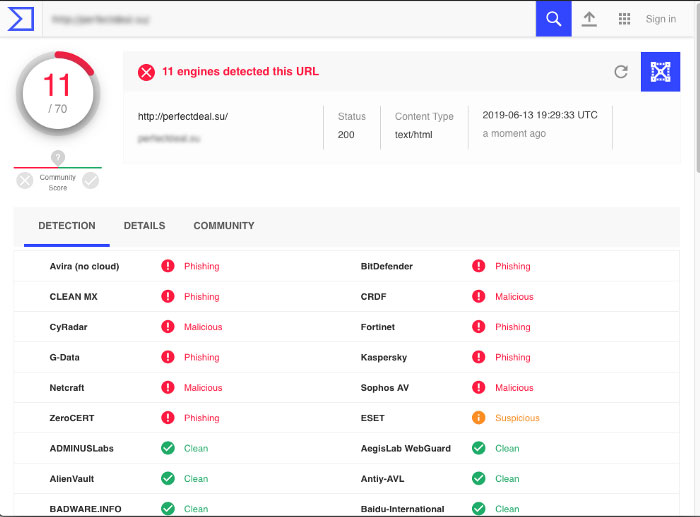The image size is (700, 517).
Task: Click the blue search magnifier button
Action: click(x=554, y=19)
